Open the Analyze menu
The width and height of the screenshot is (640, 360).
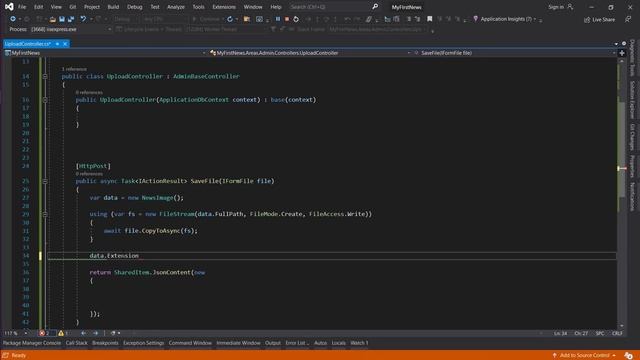[176, 7]
